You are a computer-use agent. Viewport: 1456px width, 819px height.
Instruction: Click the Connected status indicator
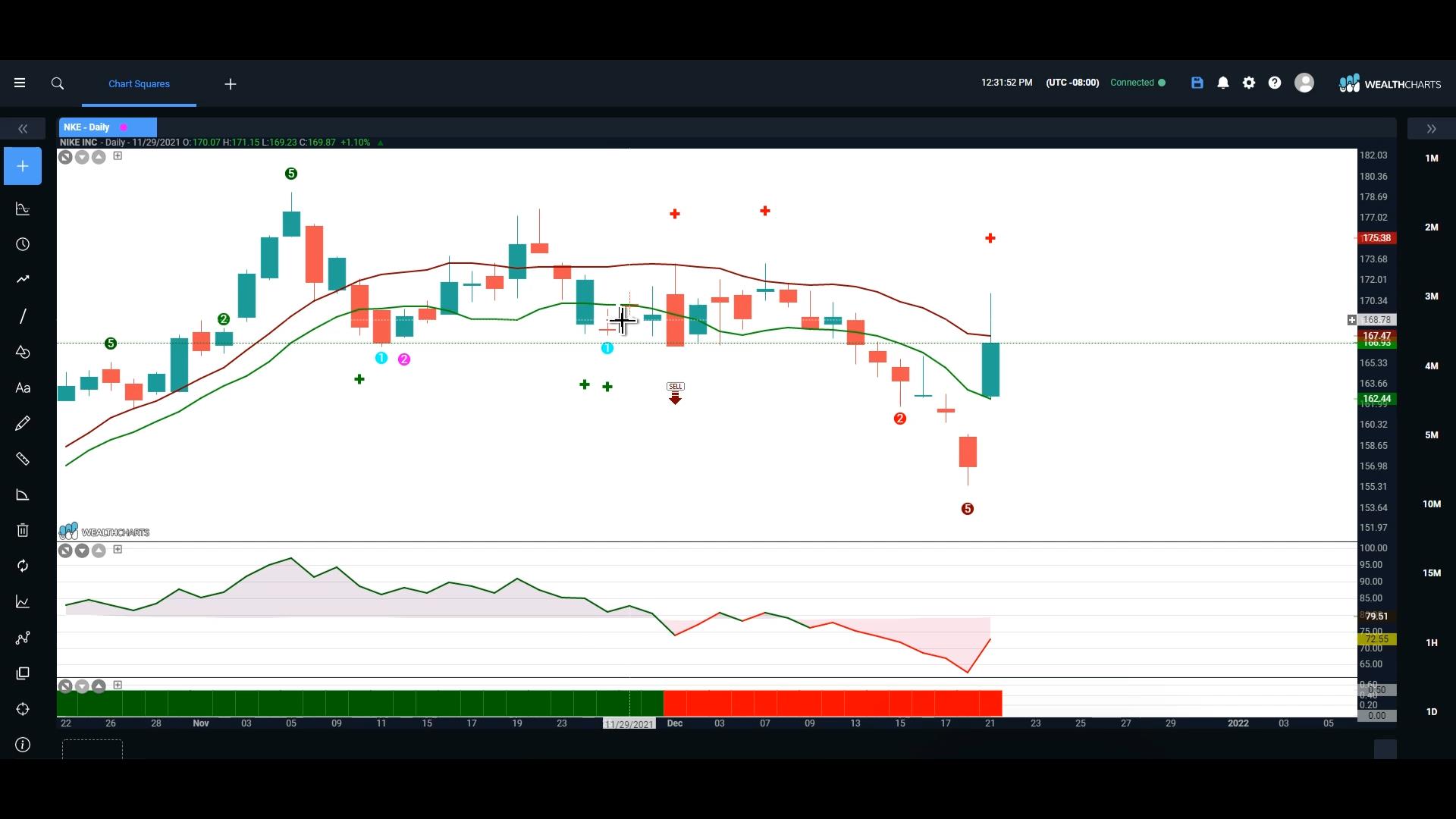coord(1137,83)
